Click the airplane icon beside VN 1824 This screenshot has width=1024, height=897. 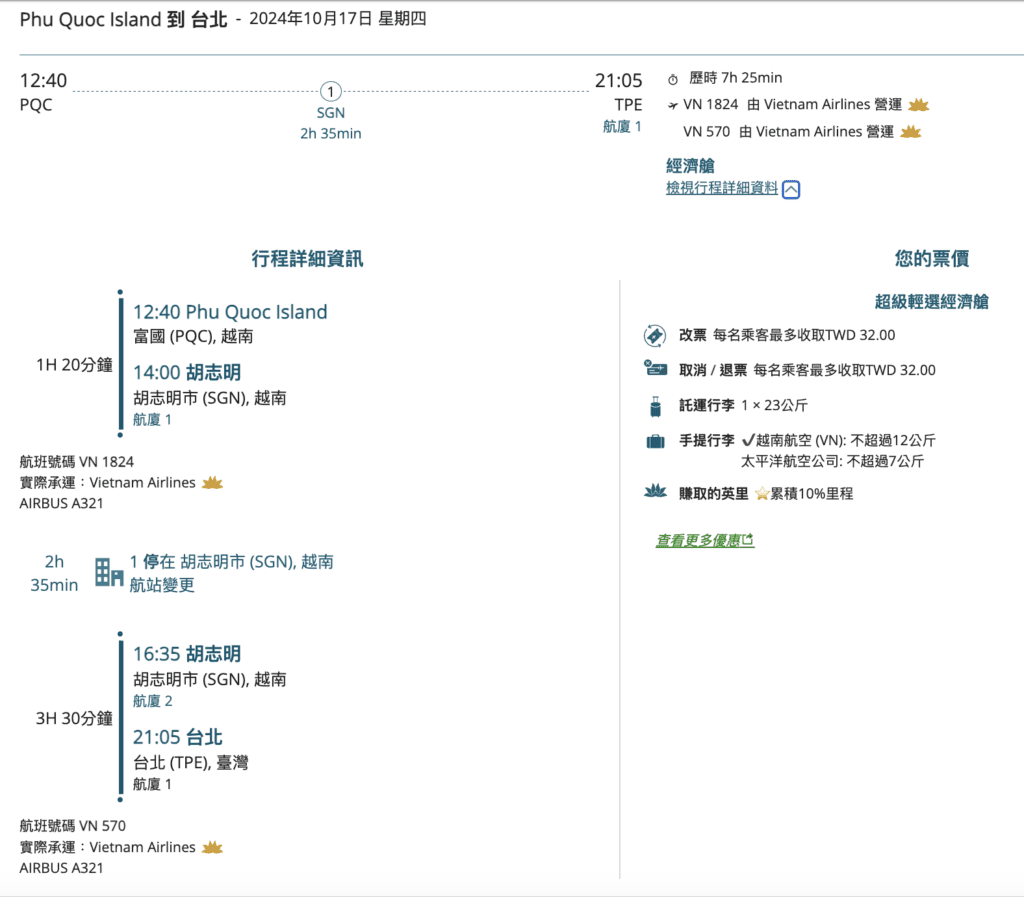click(x=673, y=105)
